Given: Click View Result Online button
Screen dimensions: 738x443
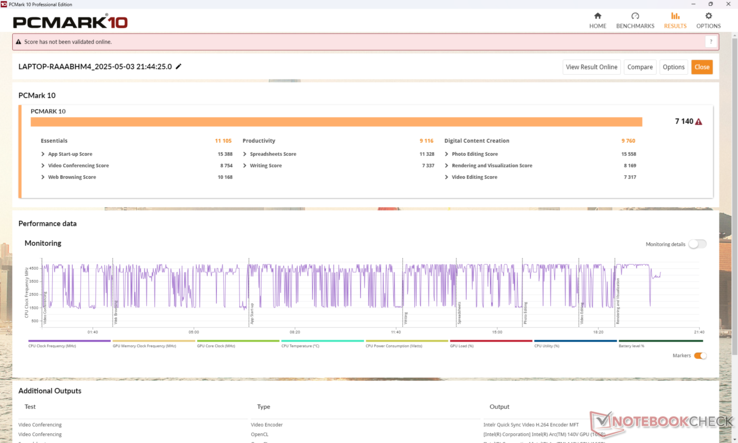Looking at the screenshot, I should 592,67.
